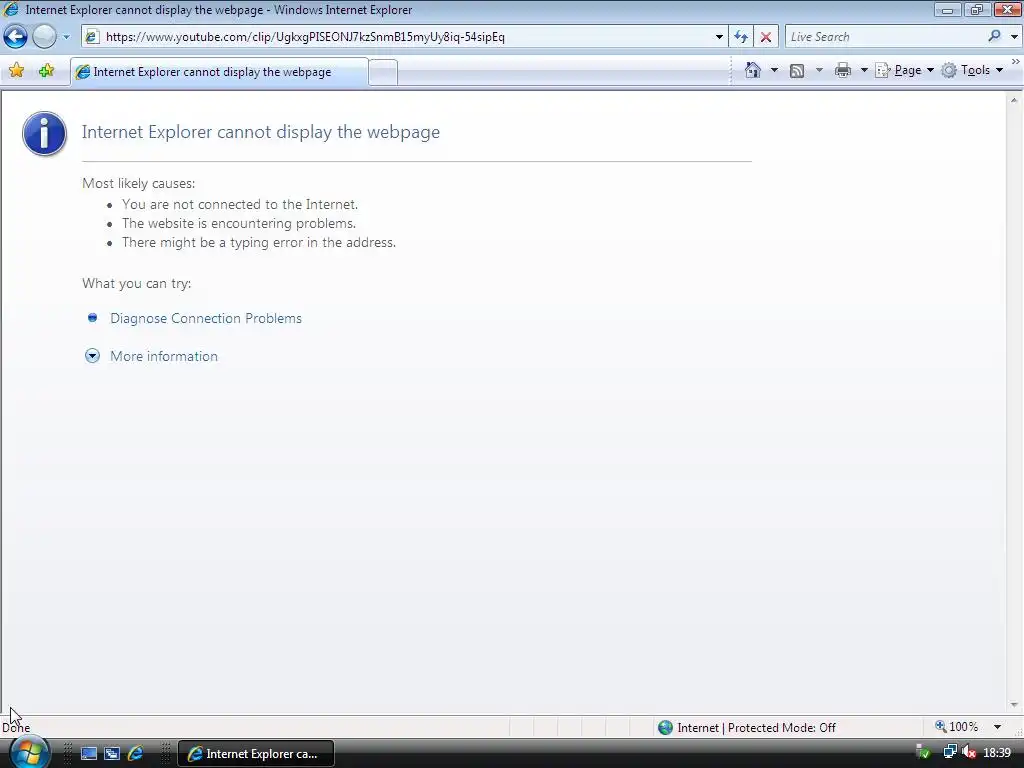Viewport: 1024px width, 768px height.
Task: Click the error heading text
Action: pos(261,132)
